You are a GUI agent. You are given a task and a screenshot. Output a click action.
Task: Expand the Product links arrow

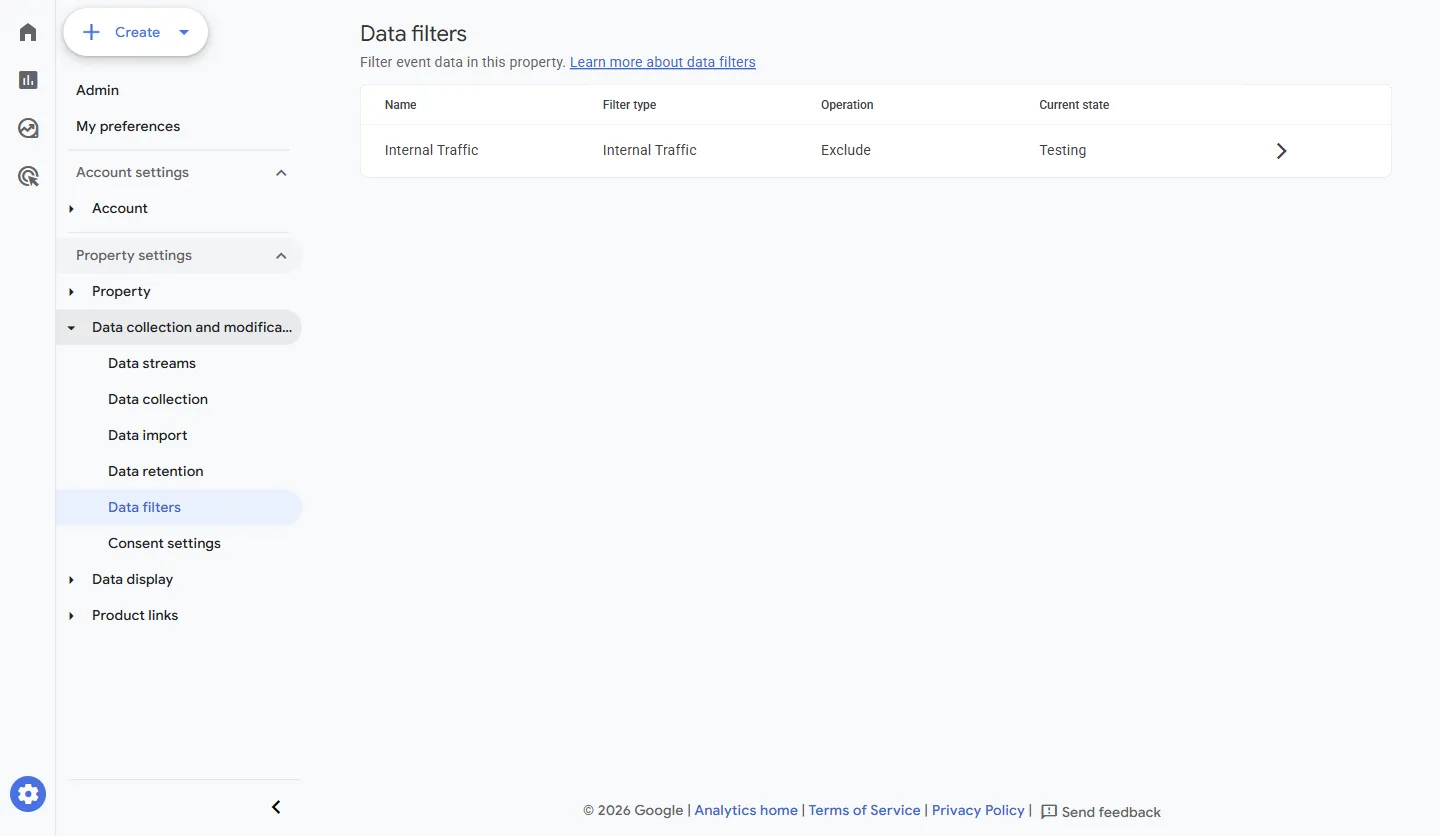pyautogui.click(x=71, y=616)
